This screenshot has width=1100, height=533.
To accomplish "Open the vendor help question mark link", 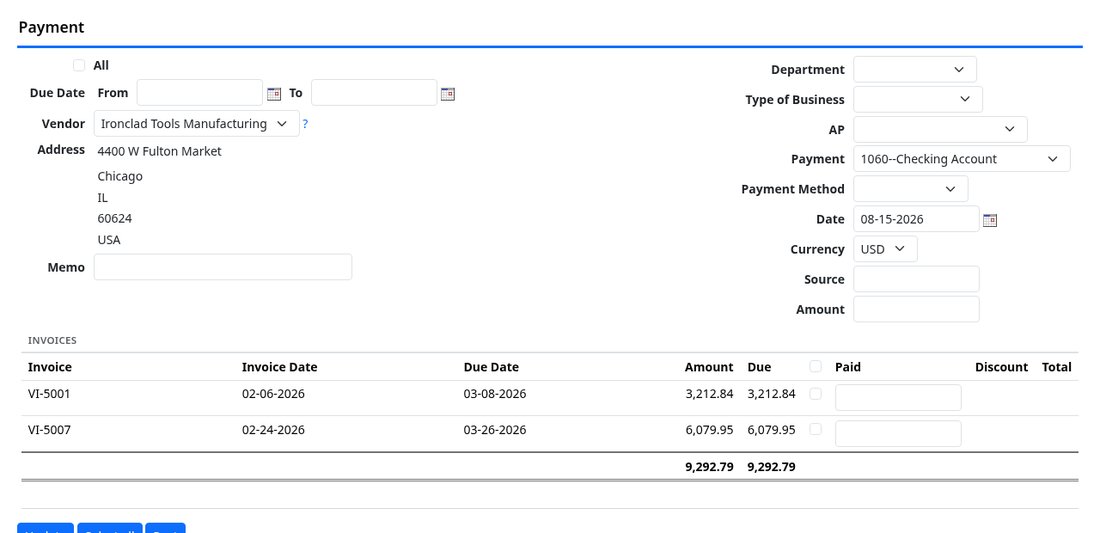I will tap(305, 124).
